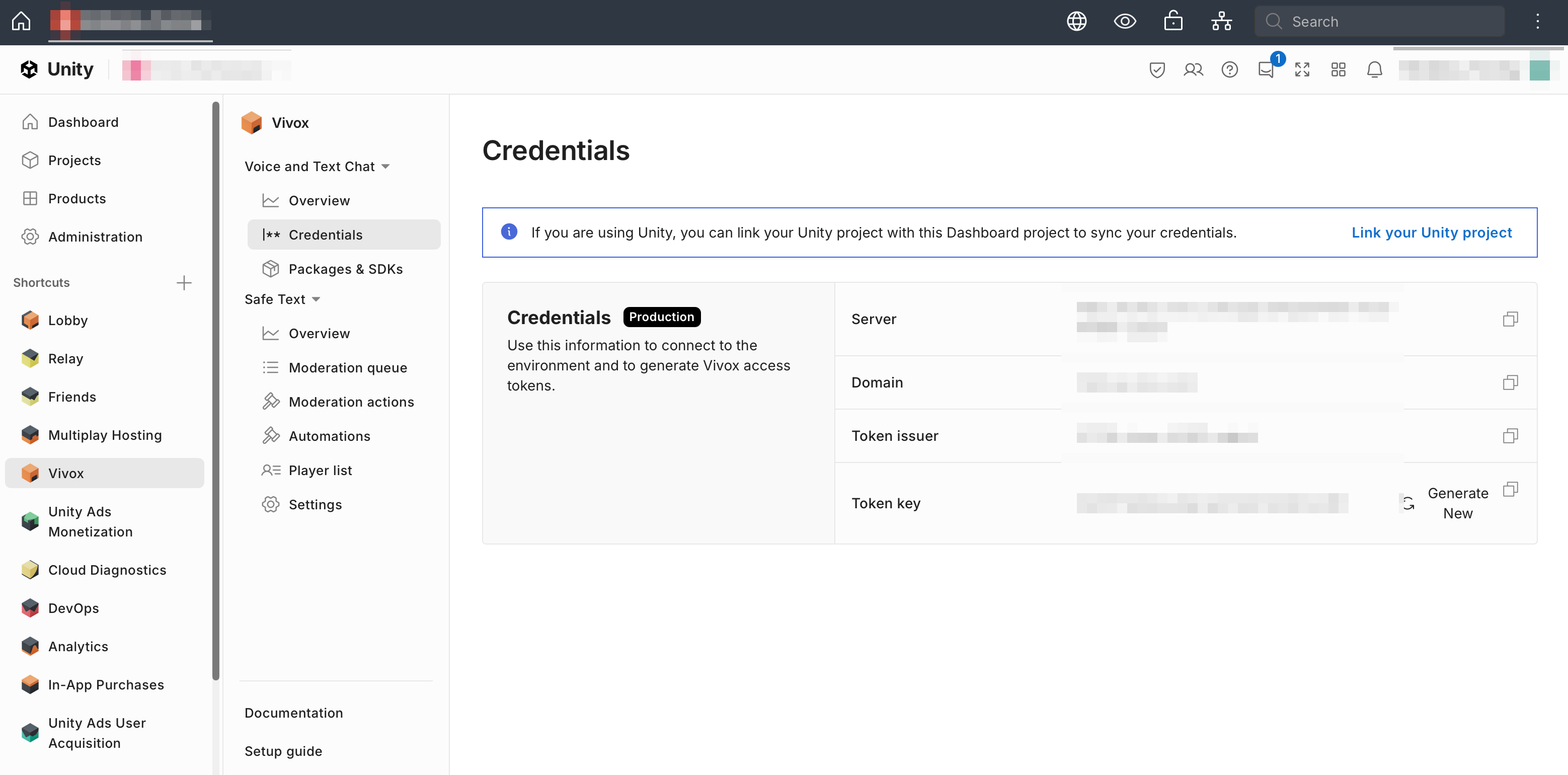1568x775 pixels.
Task: Open the apps grid in the header
Action: (x=1338, y=69)
